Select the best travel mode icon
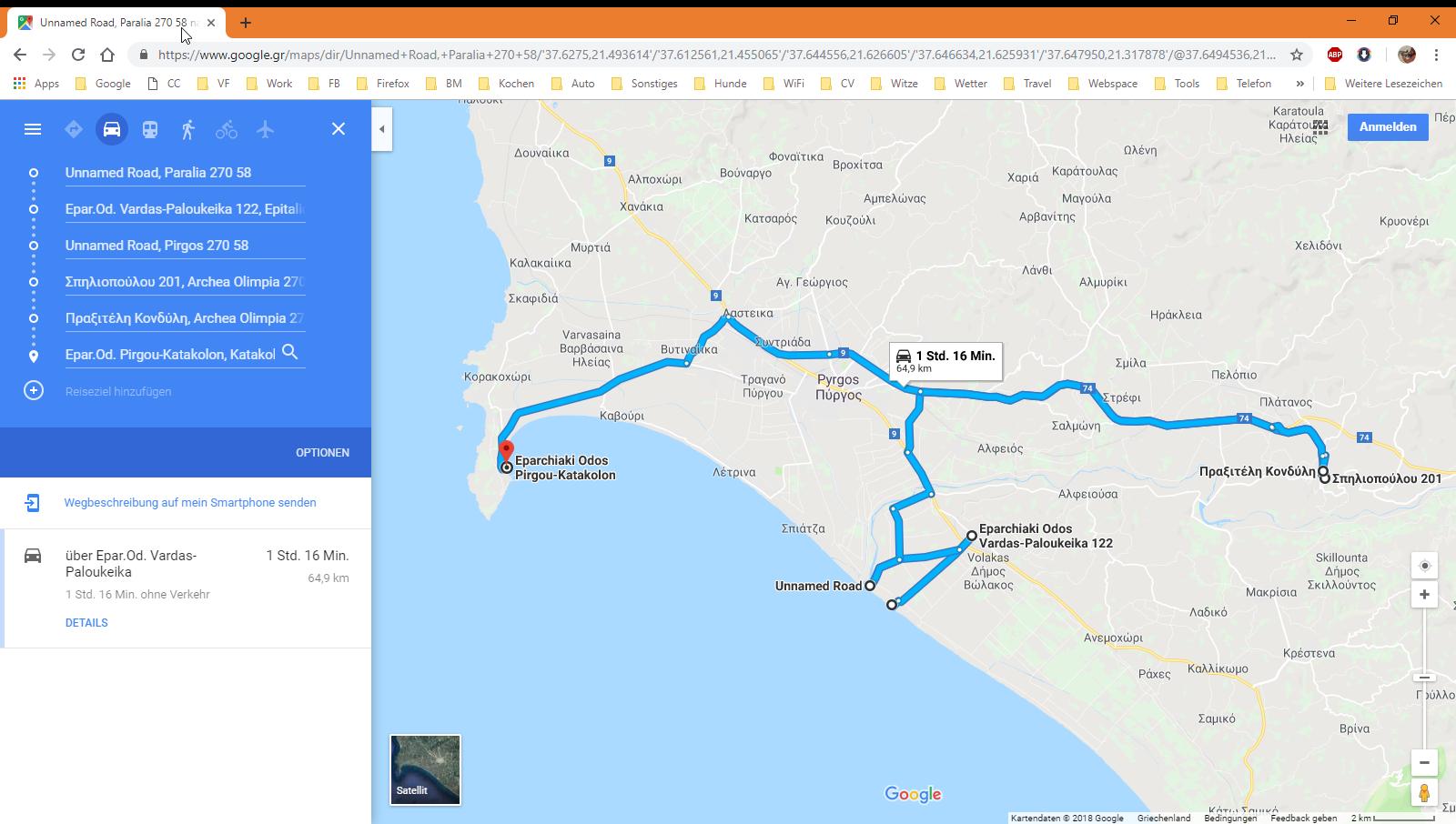This screenshot has width=1456, height=824. [74, 129]
